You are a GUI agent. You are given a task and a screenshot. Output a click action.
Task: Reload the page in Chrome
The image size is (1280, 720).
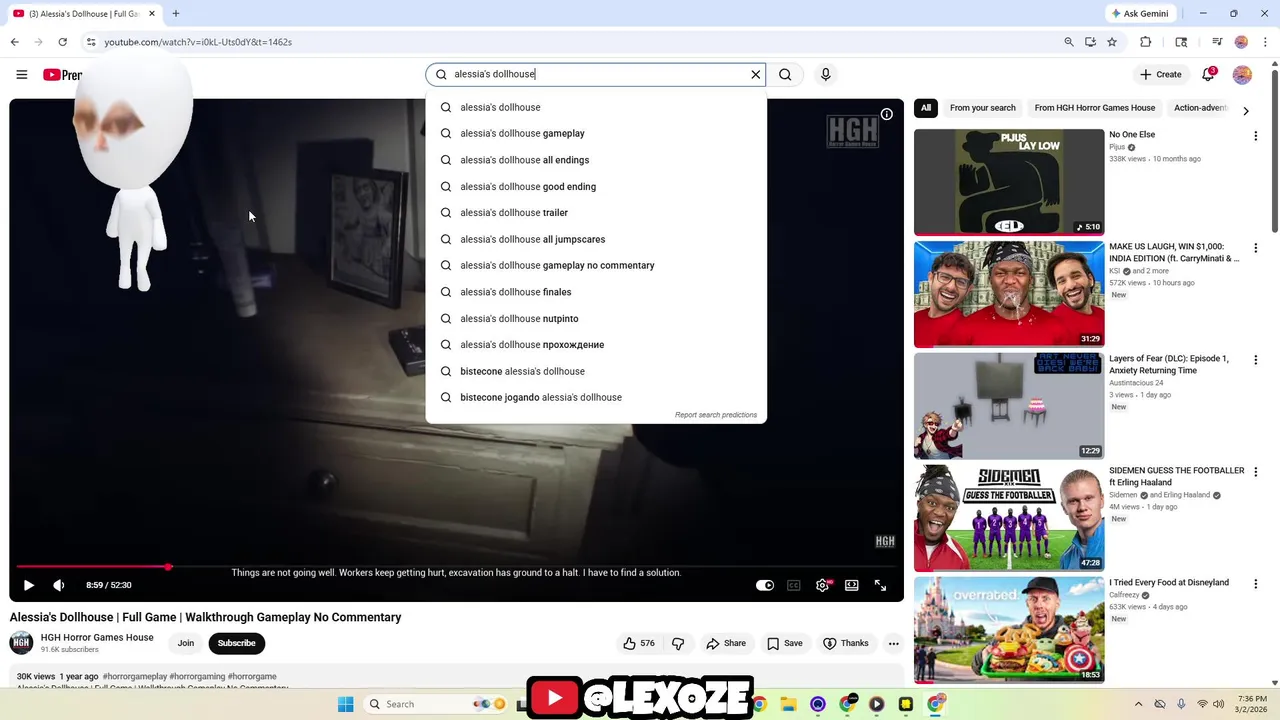tap(62, 42)
